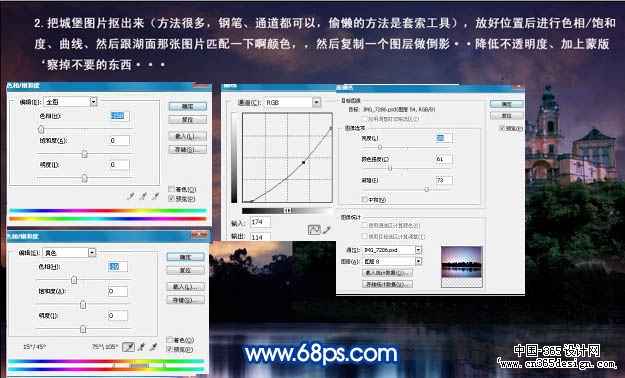Select subtract-from-sample eyedropper in top Hue/Saturation dialog
This screenshot has width=625, height=378.
(x=155, y=196)
